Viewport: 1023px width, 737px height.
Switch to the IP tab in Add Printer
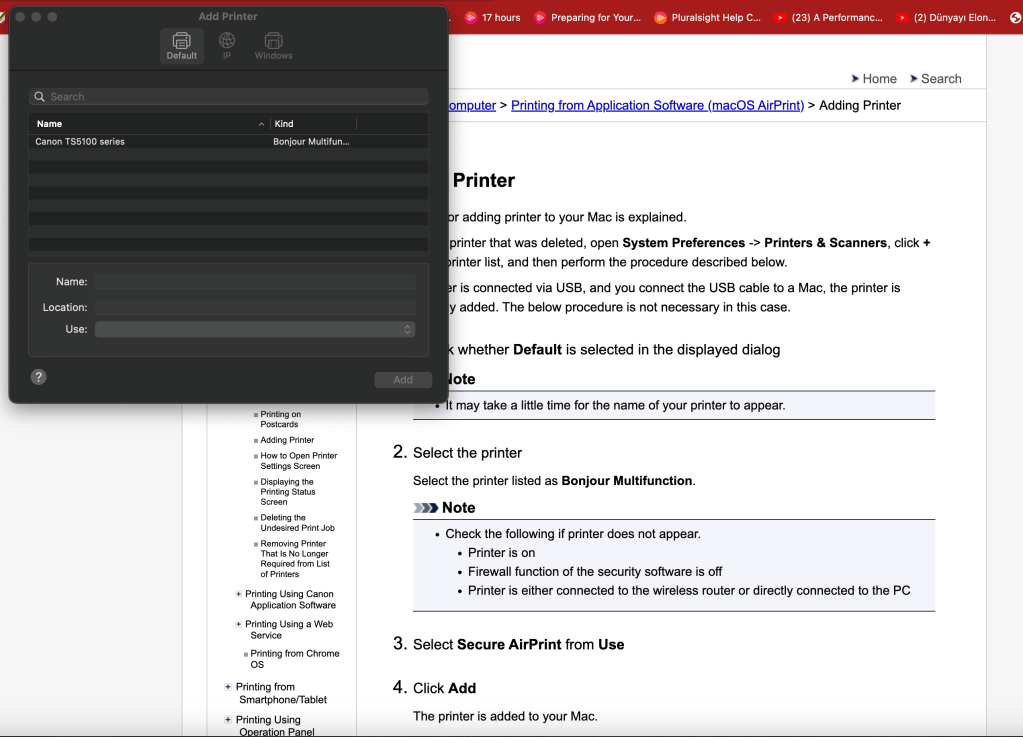[226, 46]
